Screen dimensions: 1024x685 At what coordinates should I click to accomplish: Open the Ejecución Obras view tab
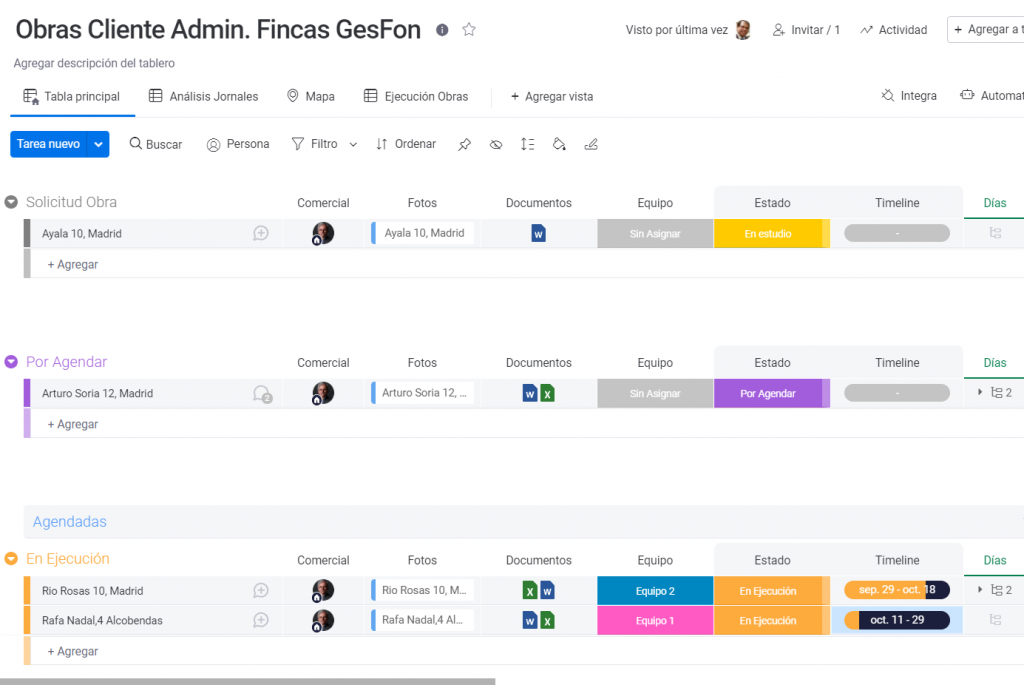pos(416,97)
